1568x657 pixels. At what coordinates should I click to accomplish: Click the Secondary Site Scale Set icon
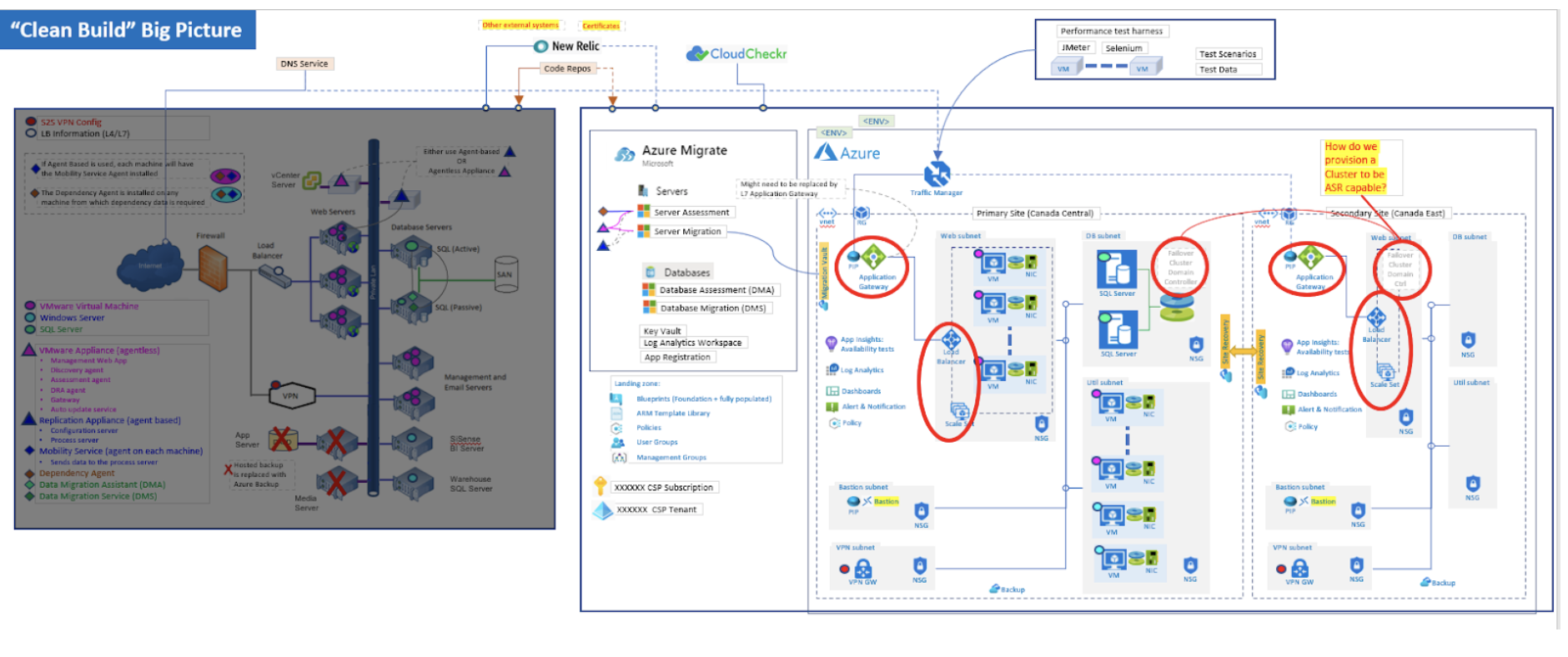(x=1385, y=372)
